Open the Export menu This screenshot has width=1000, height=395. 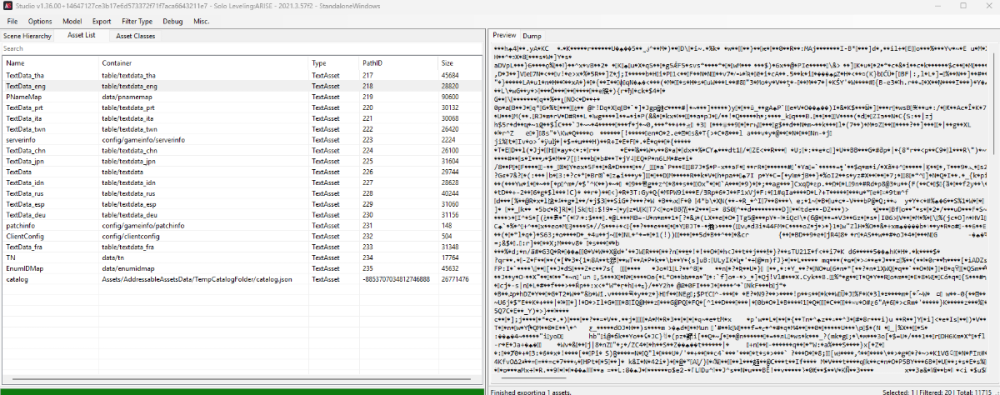pyautogui.click(x=101, y=21)
